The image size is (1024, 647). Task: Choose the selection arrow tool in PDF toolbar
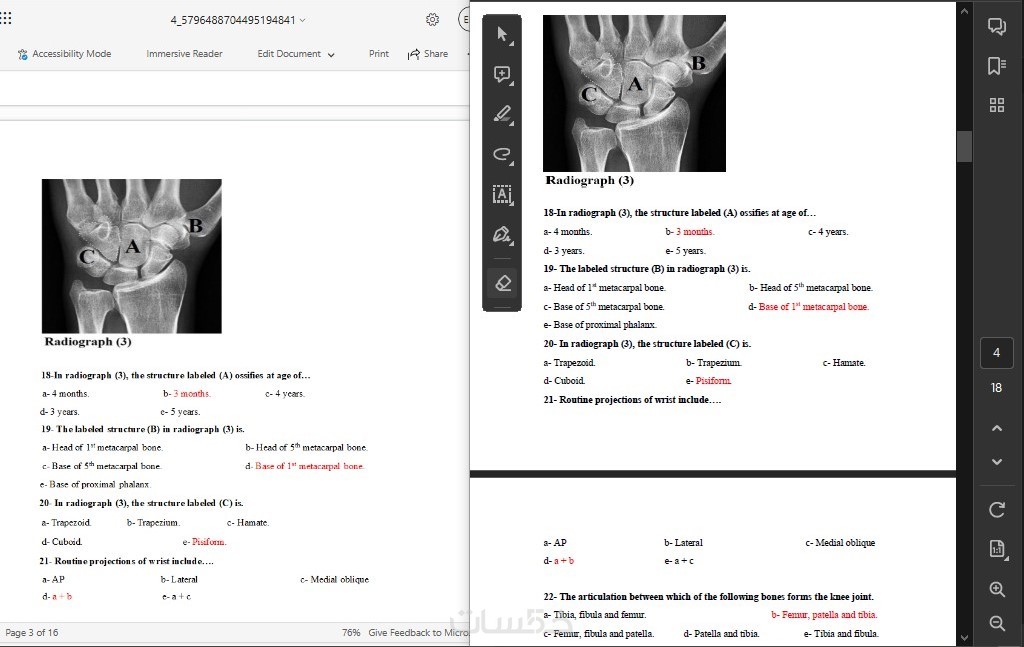[x=502, y=34]
